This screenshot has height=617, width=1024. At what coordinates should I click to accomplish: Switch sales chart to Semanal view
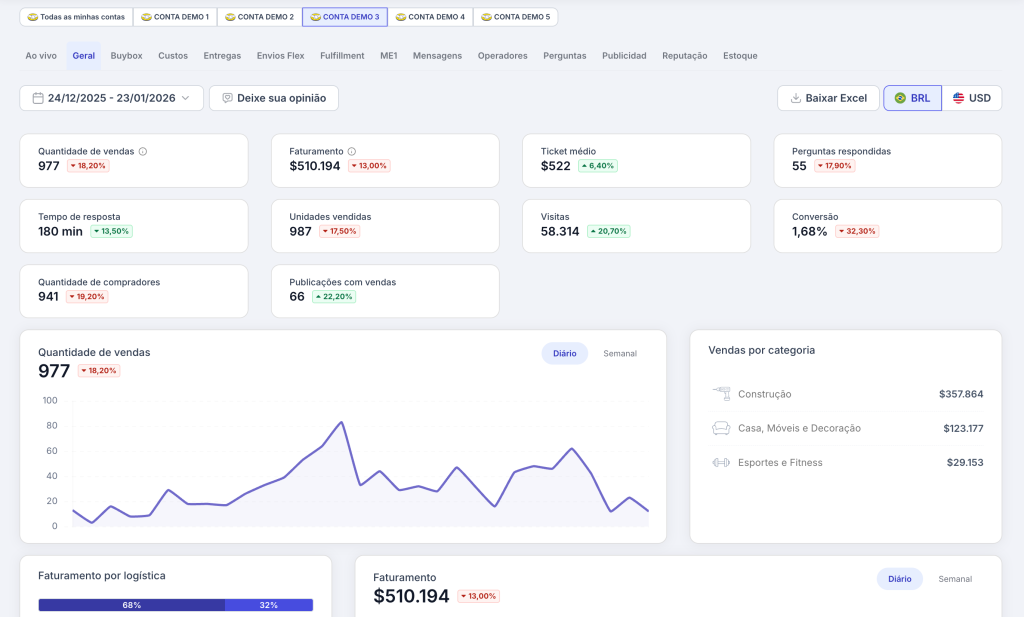click(x=620, y=354)
